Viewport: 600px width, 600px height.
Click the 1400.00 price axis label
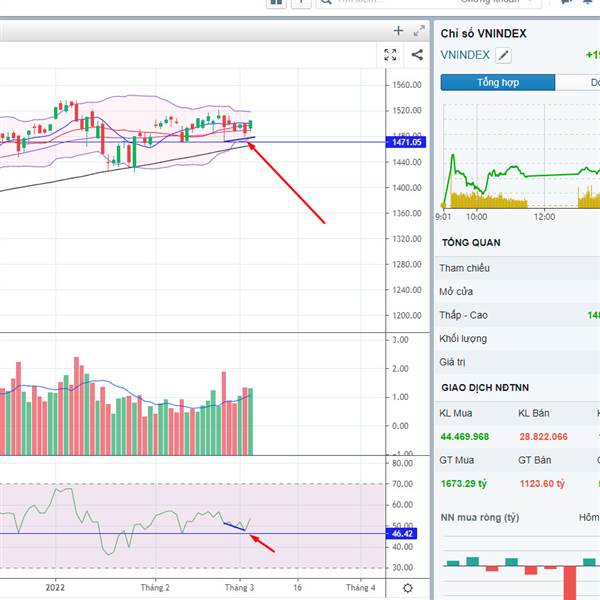(x=407, y=188)
